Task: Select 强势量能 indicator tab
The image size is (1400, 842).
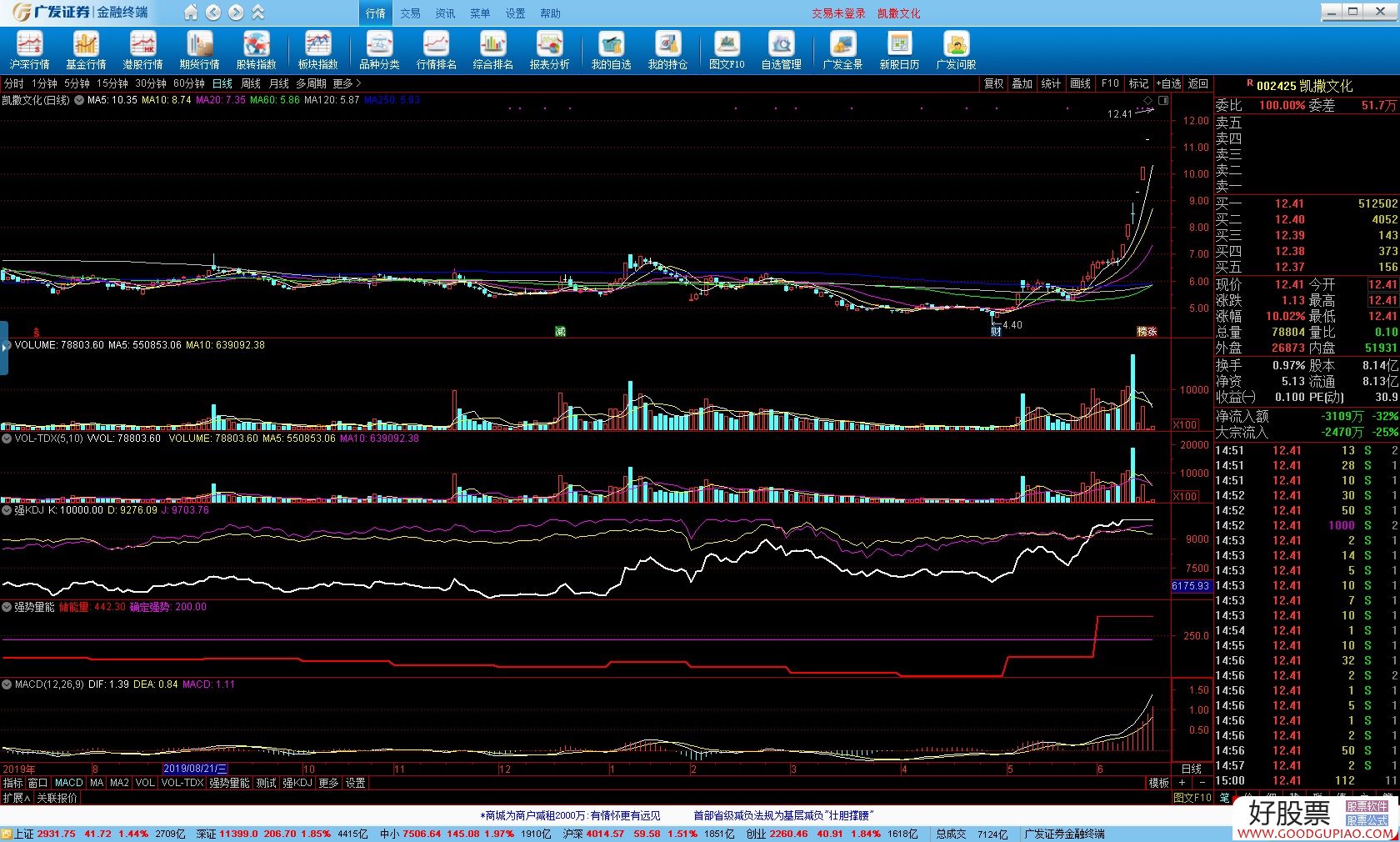Action: tap(229, 783)
